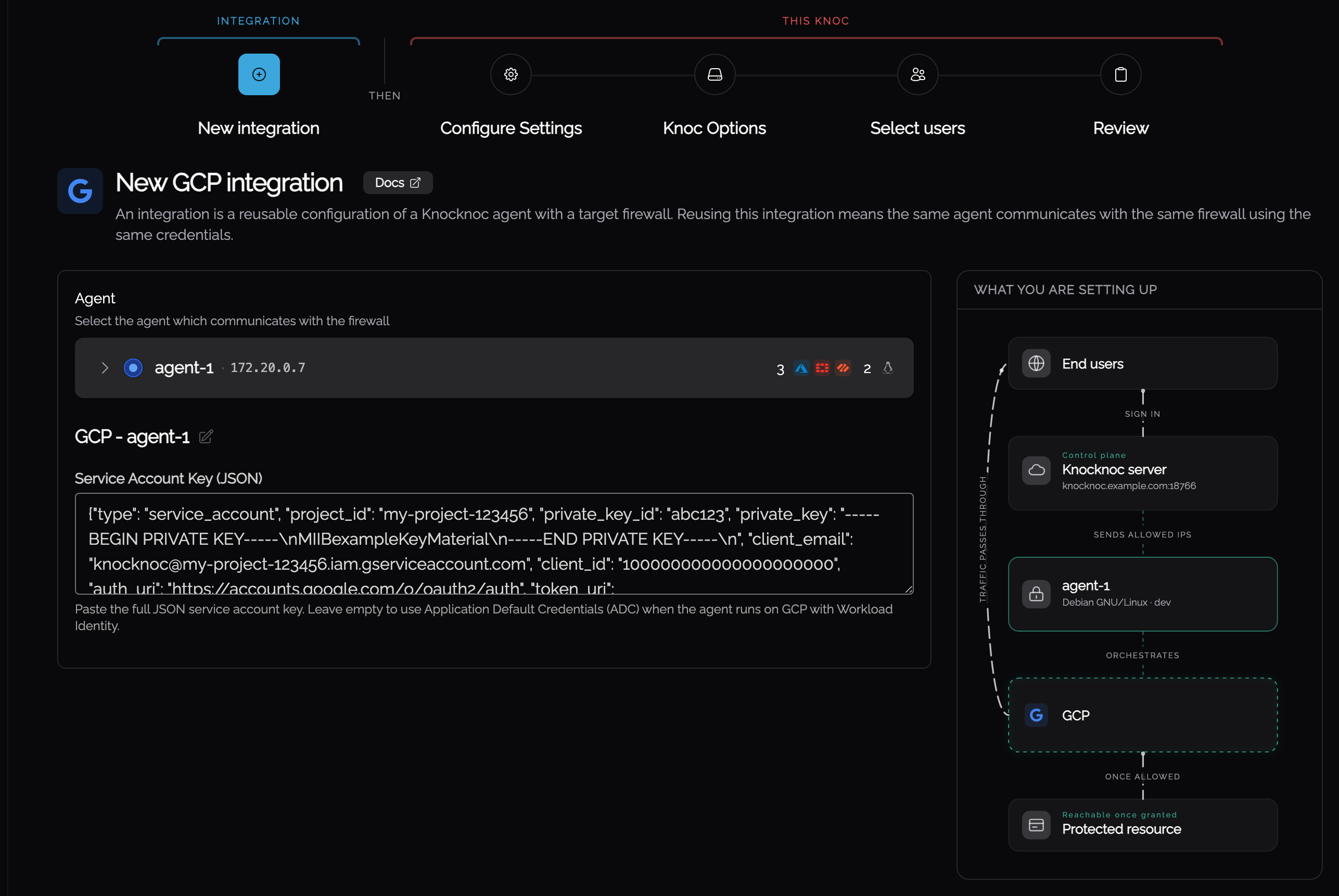This screenshot has width=1339, height=896.
Task: Open the Select users people step icon
Action: click(x=918, y=74)
